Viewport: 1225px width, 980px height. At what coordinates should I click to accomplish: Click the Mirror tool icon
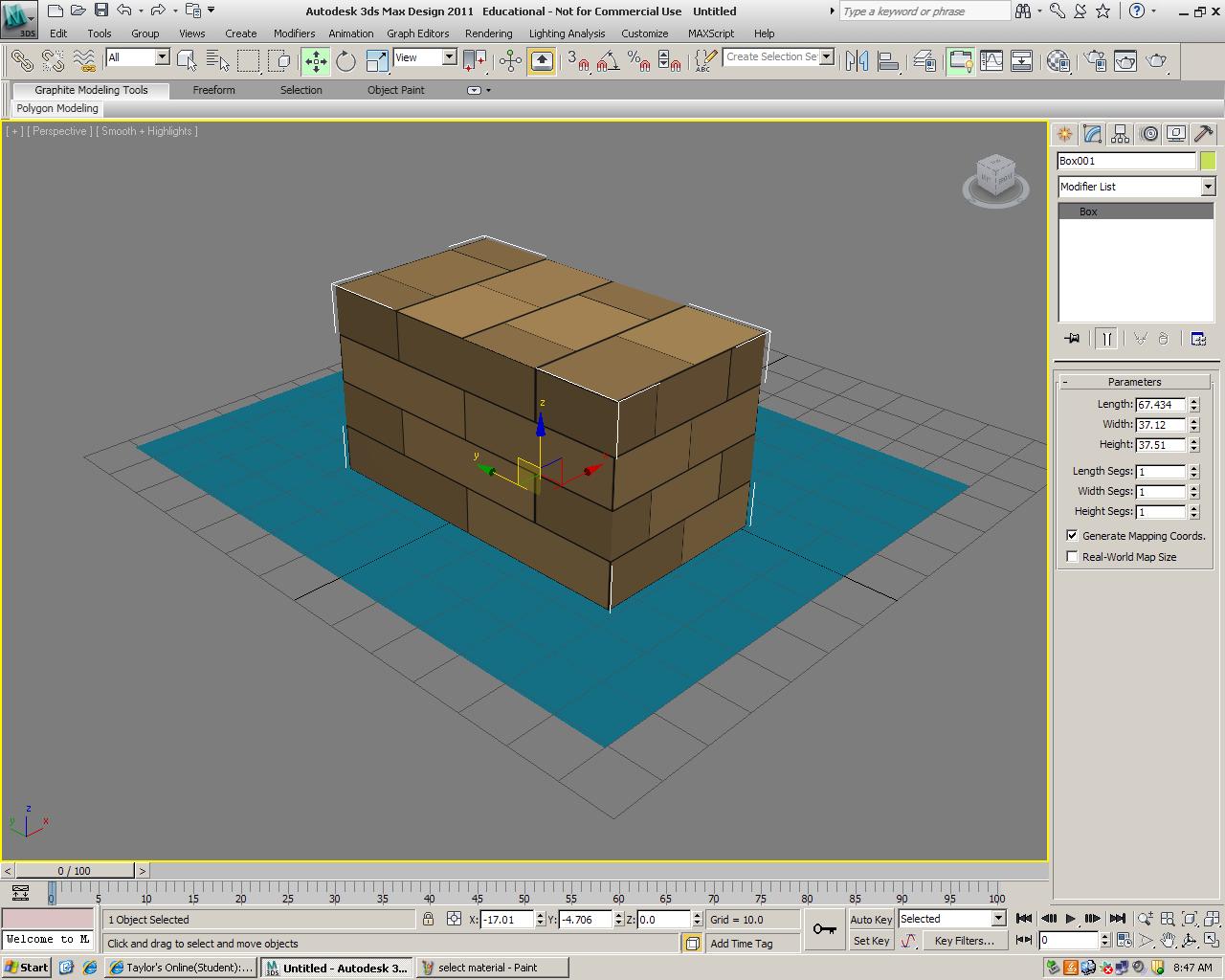[x=857, y=61]
